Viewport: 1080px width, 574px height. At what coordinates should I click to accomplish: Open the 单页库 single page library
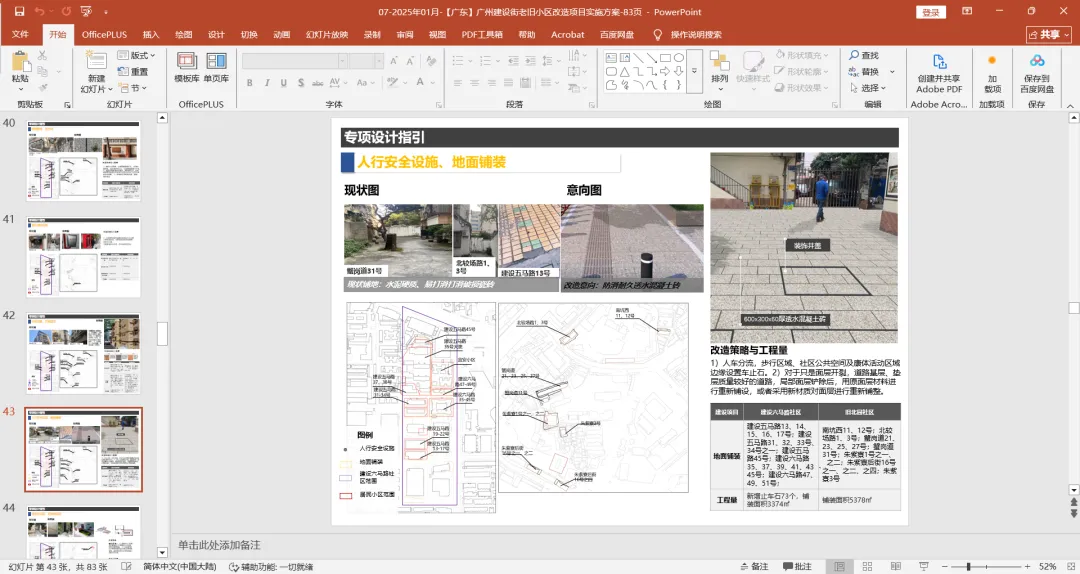216,66
